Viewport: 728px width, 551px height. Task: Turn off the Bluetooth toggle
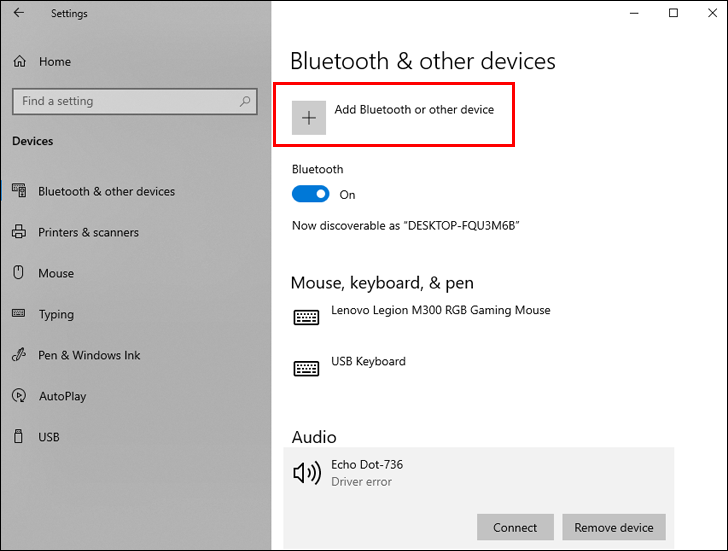point(310,194)
